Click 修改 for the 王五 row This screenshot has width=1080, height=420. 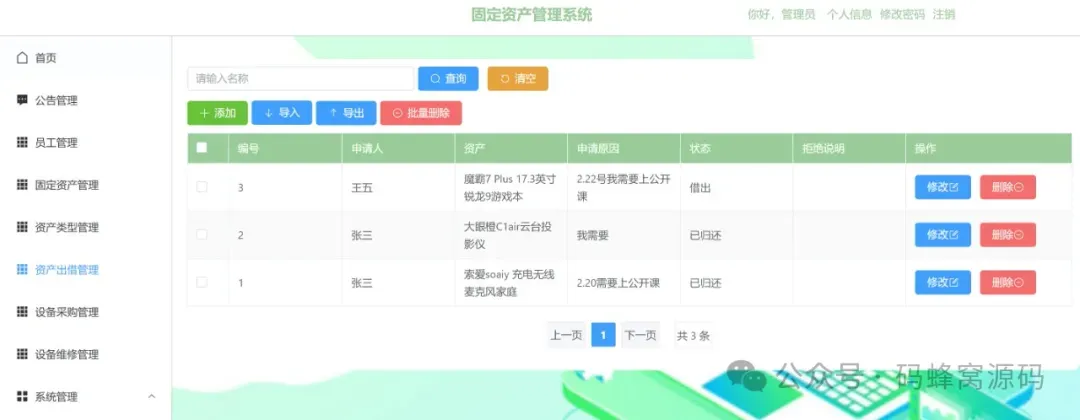tap(942, 187)
